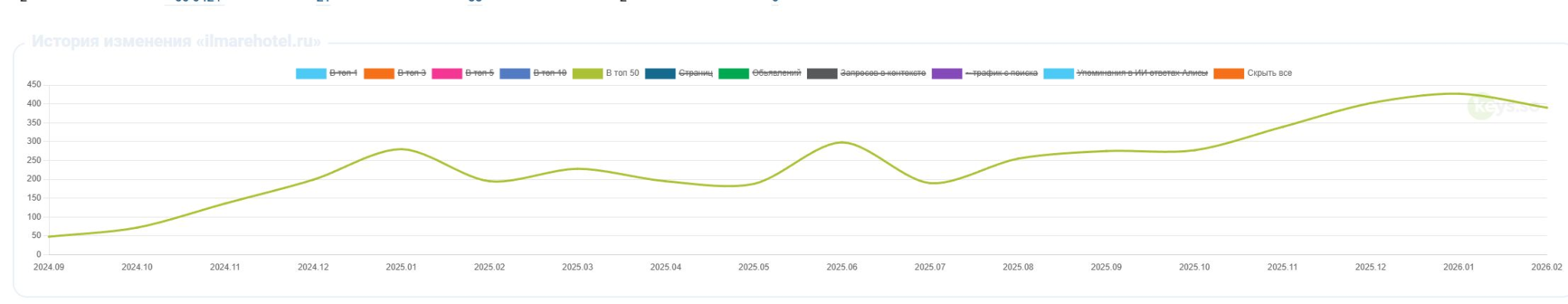Image resolution: width=1568 pixels, height=304 pixels.
Task: Toggle «Упоминания в ИИ-ответах Алисы» series
Action: coord(1125,74)
